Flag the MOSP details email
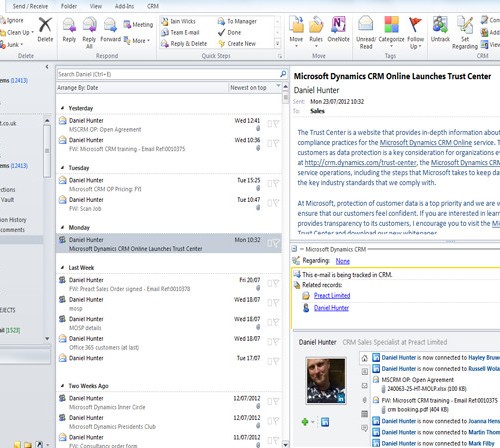The height and width of the screenshot is (448, 500). tap(276, 322)
